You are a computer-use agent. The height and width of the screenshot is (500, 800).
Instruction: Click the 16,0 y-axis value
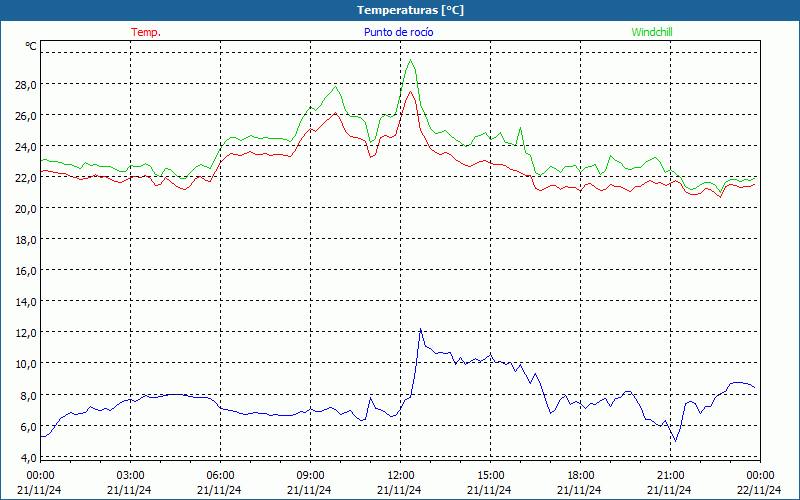(x=26, y=271)
